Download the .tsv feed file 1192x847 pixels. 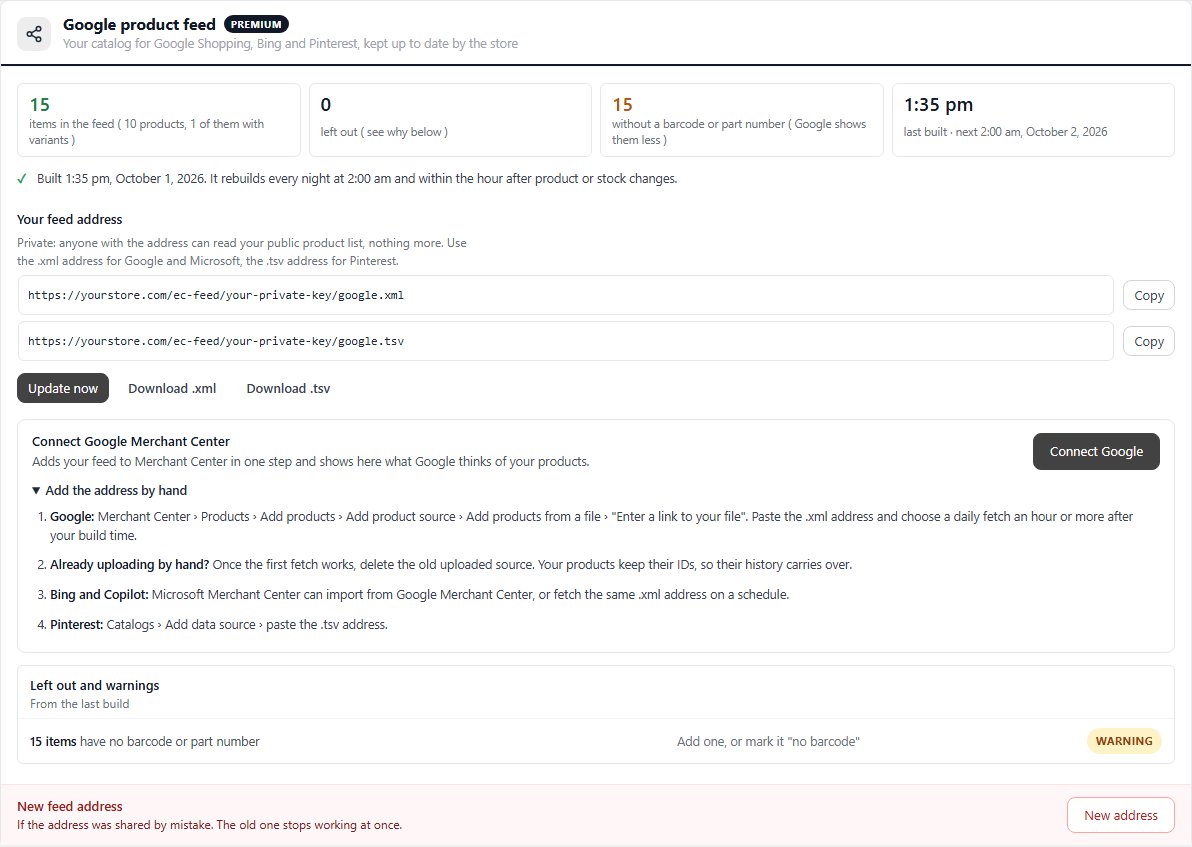[288, 389]
